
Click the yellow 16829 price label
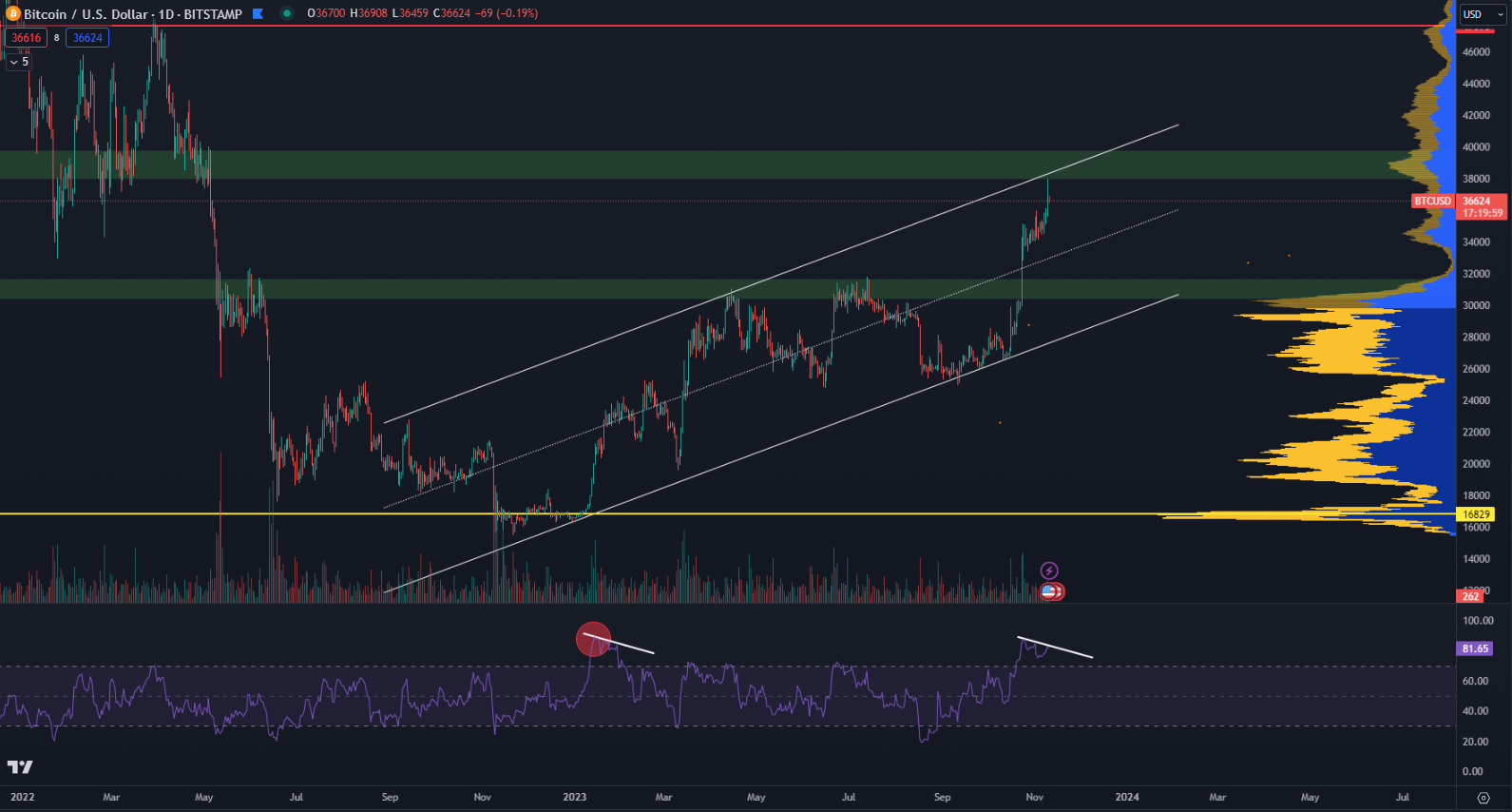pos(1476,514)
